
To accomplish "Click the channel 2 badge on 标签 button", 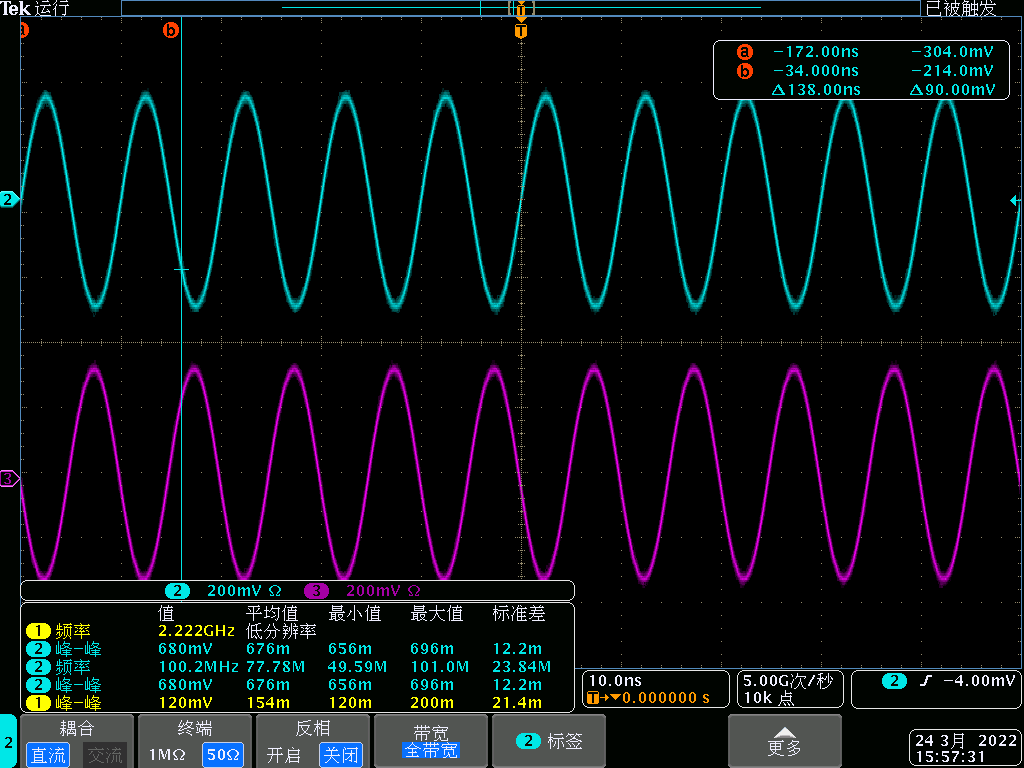I will [528, 741].
